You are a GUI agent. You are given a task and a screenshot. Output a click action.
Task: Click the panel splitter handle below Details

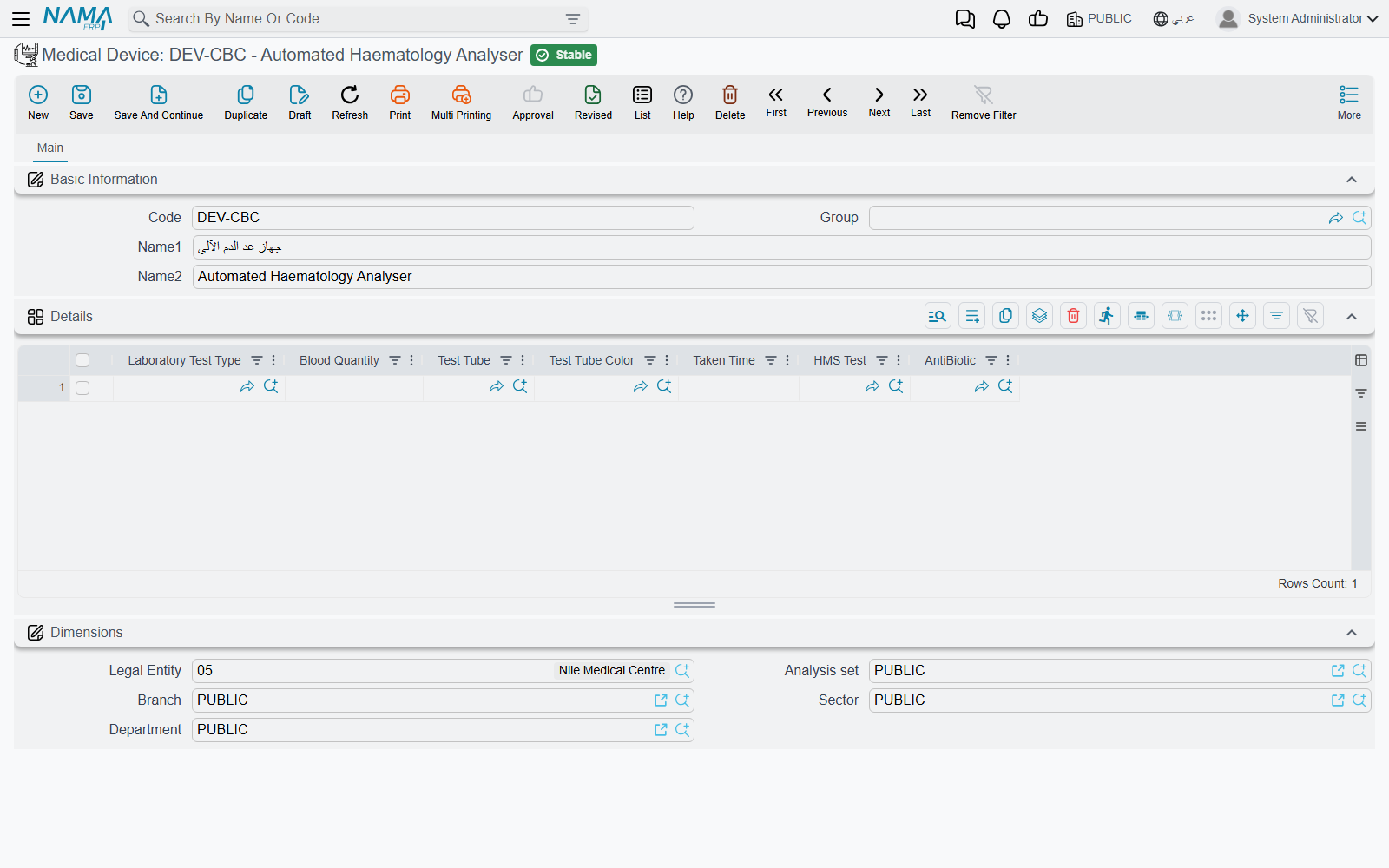[694, 605]
